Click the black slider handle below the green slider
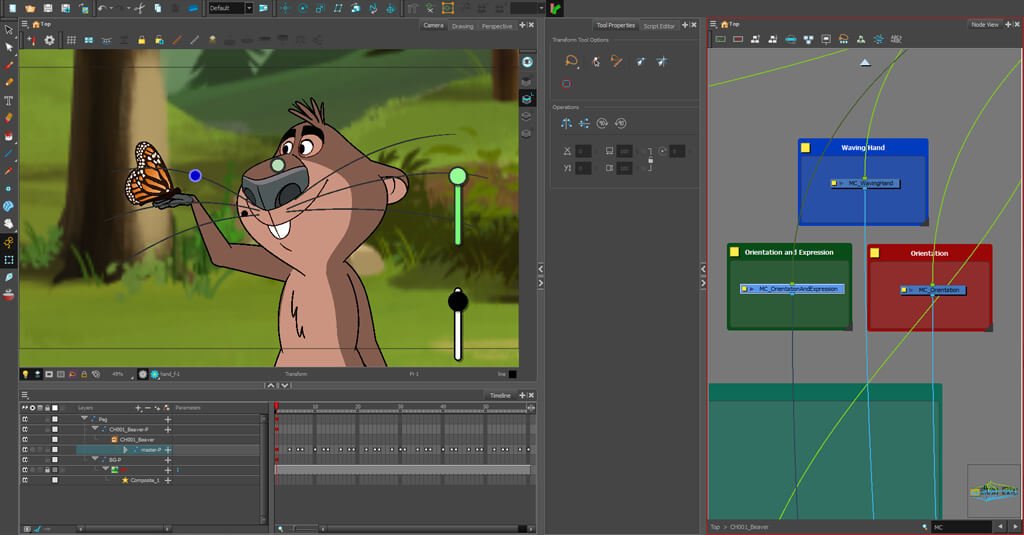 [458, 301]
